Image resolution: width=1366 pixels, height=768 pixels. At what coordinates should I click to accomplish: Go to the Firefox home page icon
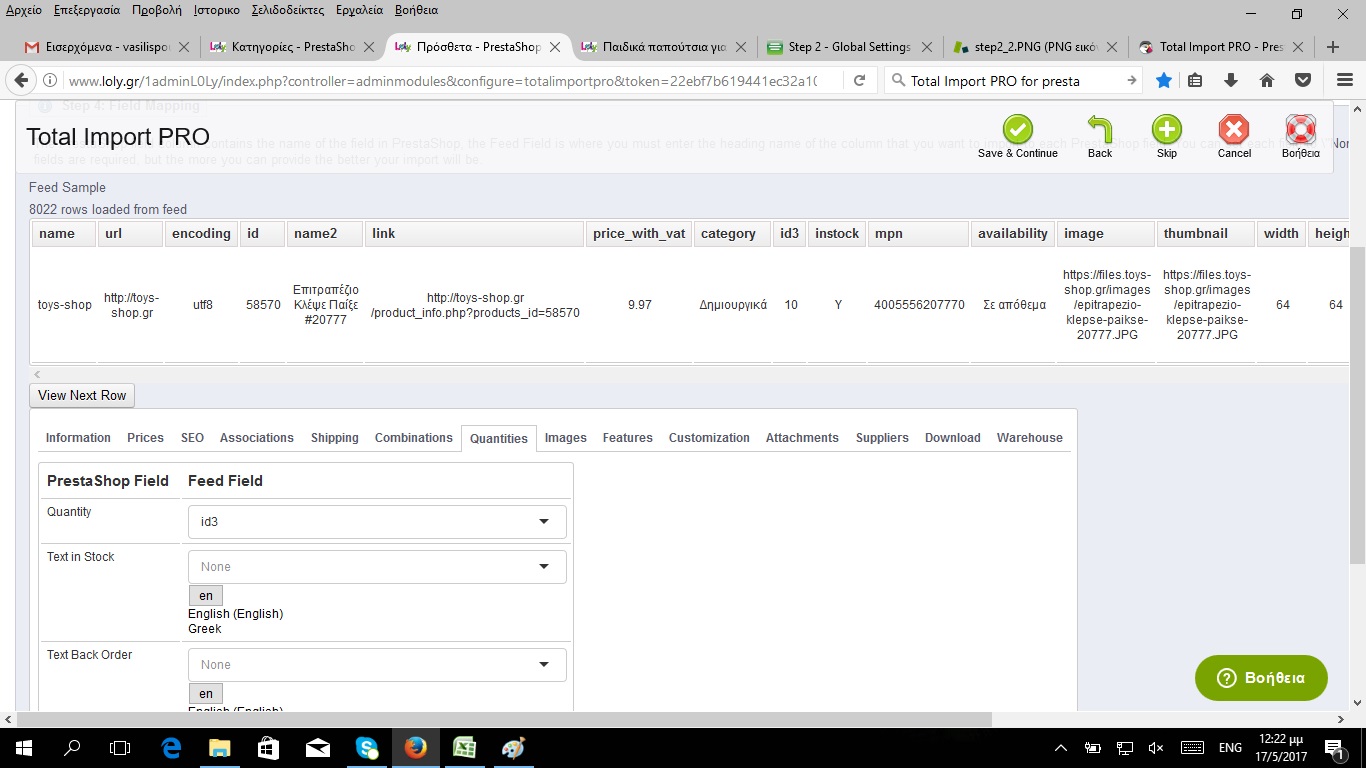tap(1266, 80)
